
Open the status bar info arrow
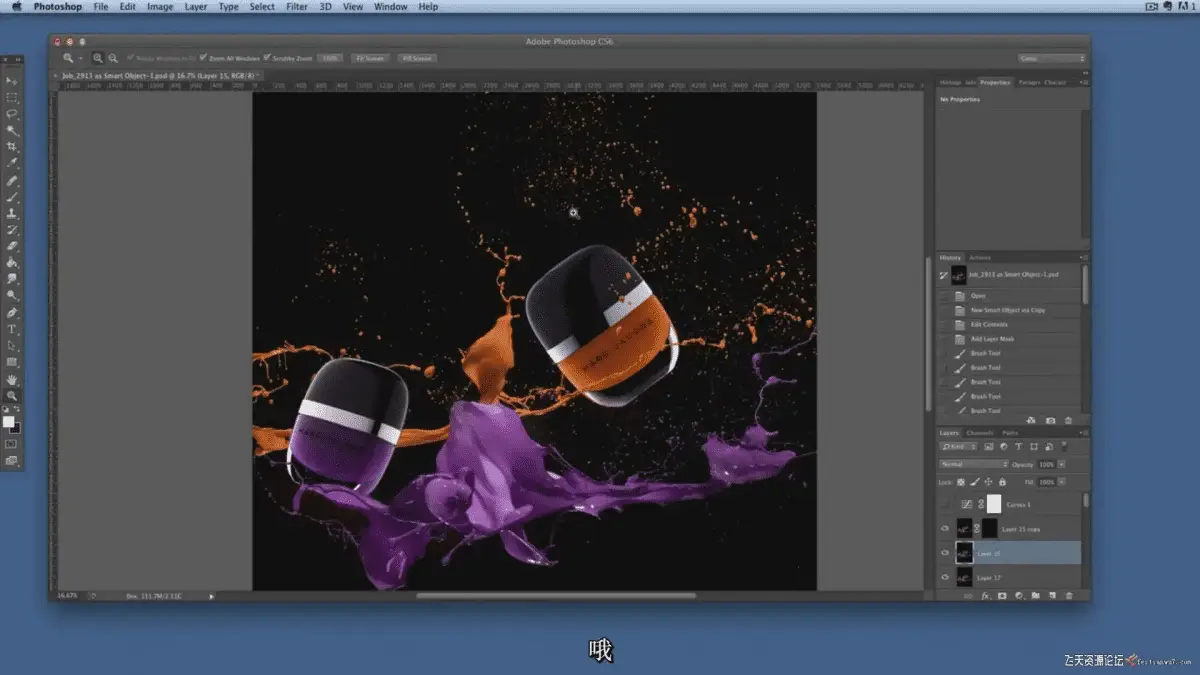pos(211,596)
